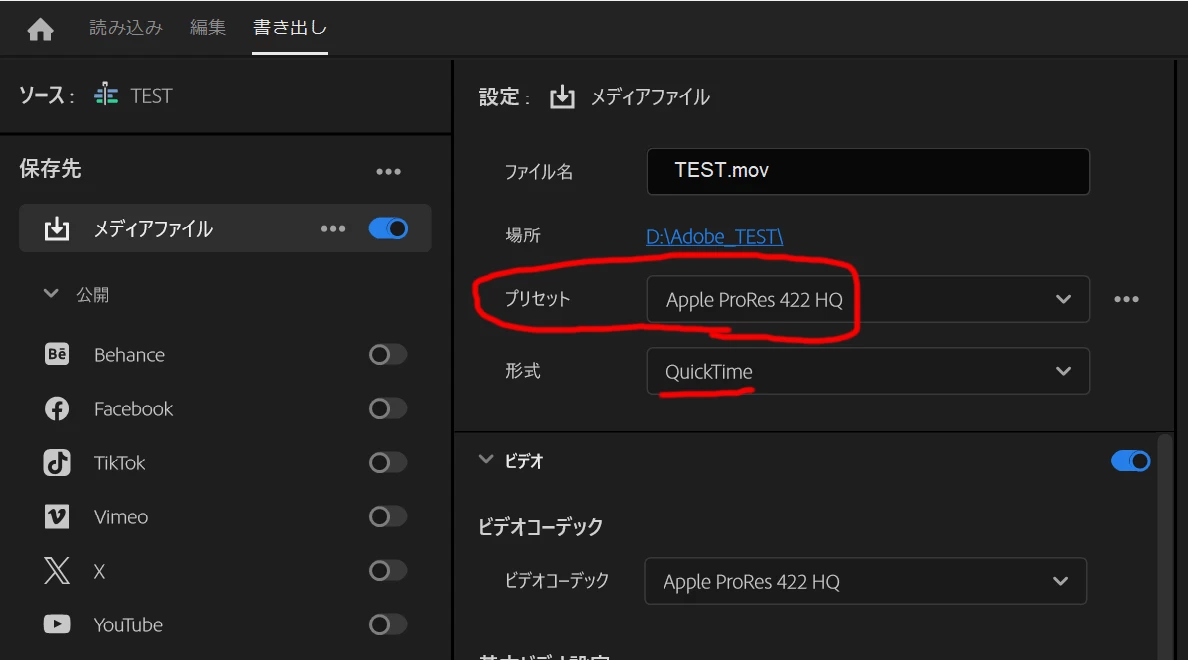The height and width of the screenshot is (660, 1188).
Task: Click the Facebook label
Action: [133, 409]
